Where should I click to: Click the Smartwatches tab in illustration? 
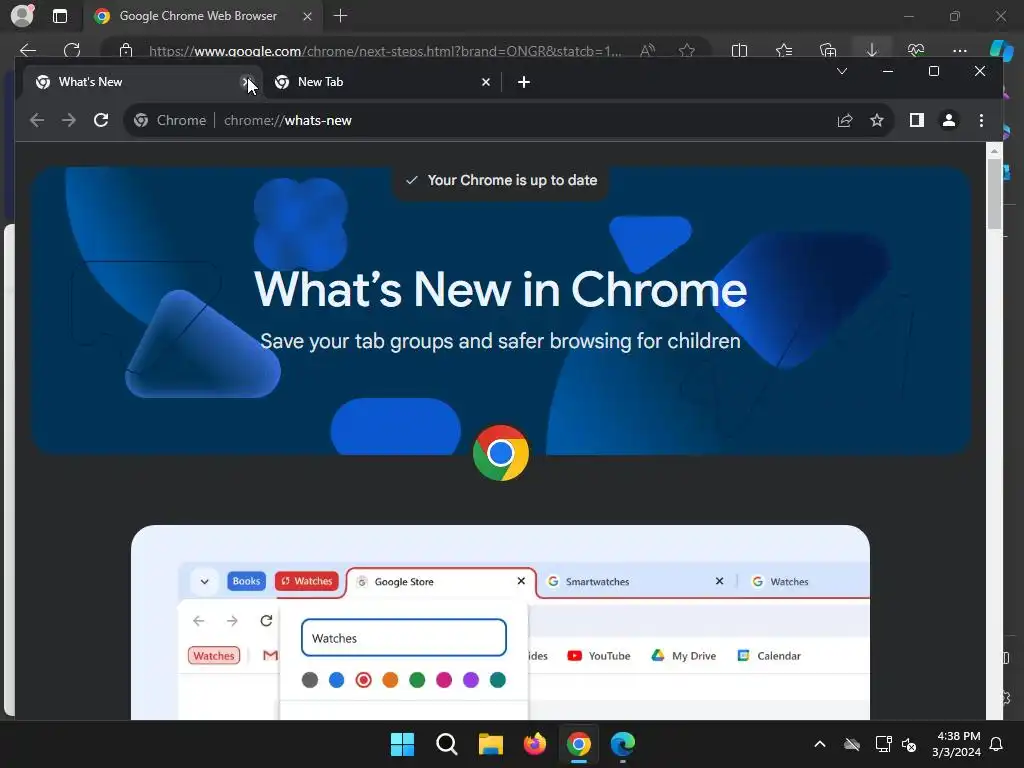coord(637,581)
